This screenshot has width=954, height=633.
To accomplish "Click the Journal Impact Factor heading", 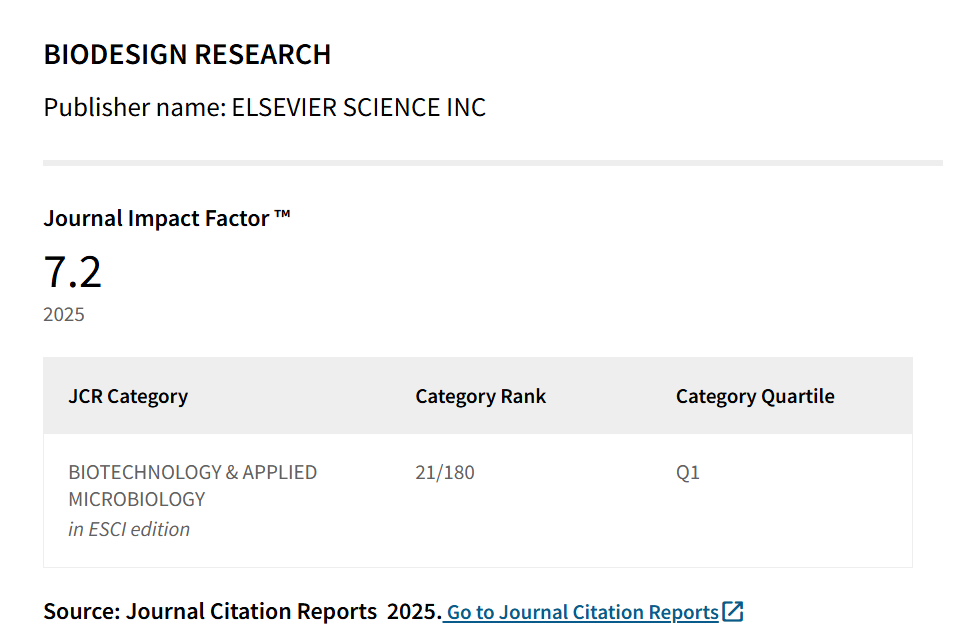I will (x=167, y=219).
